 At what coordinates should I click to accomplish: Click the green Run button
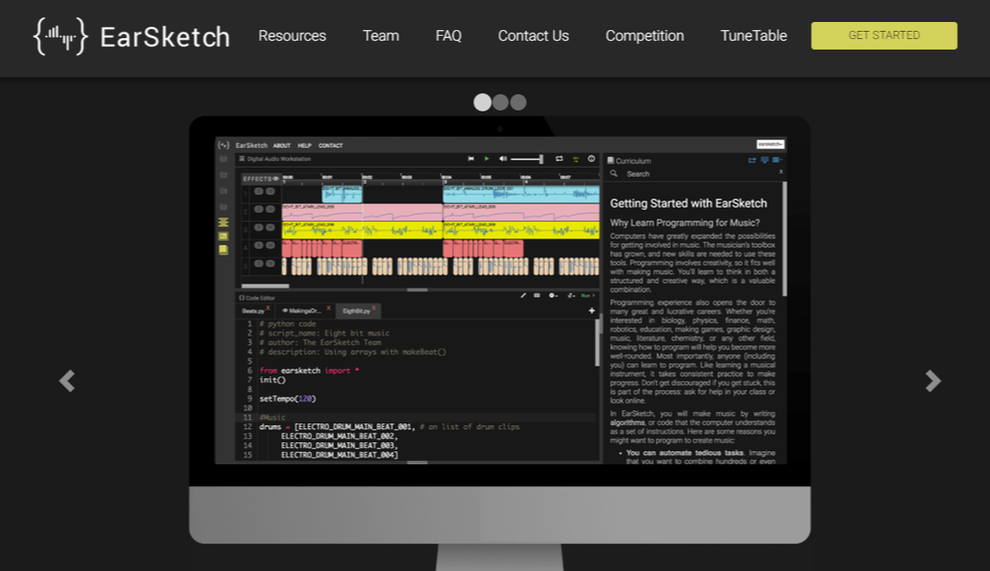click(x=588, y=296)
